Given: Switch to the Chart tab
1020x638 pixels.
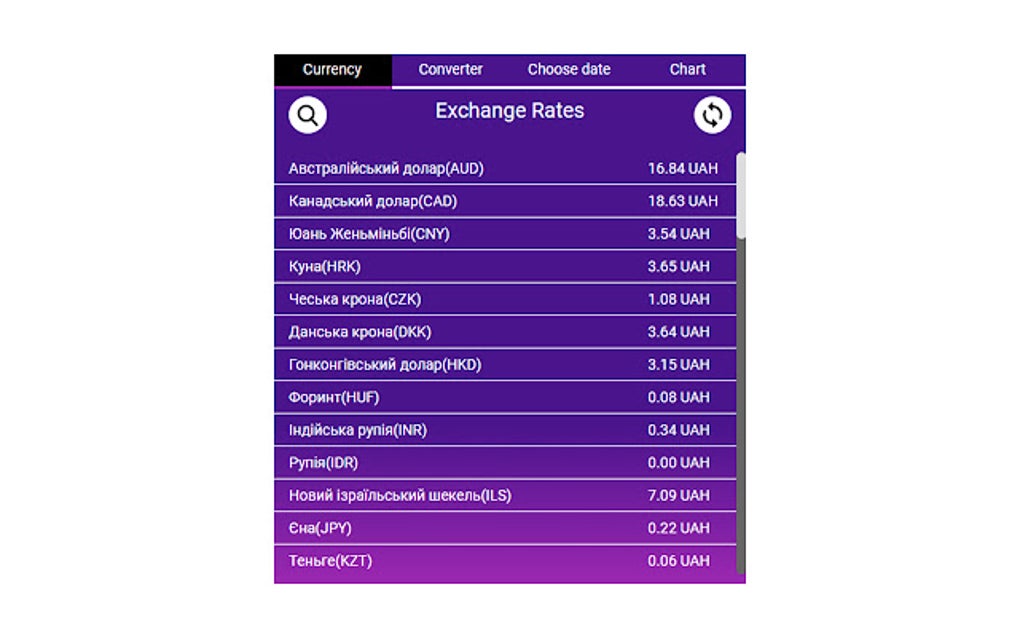Looking at the screenshot, I should tap(687, 70).
